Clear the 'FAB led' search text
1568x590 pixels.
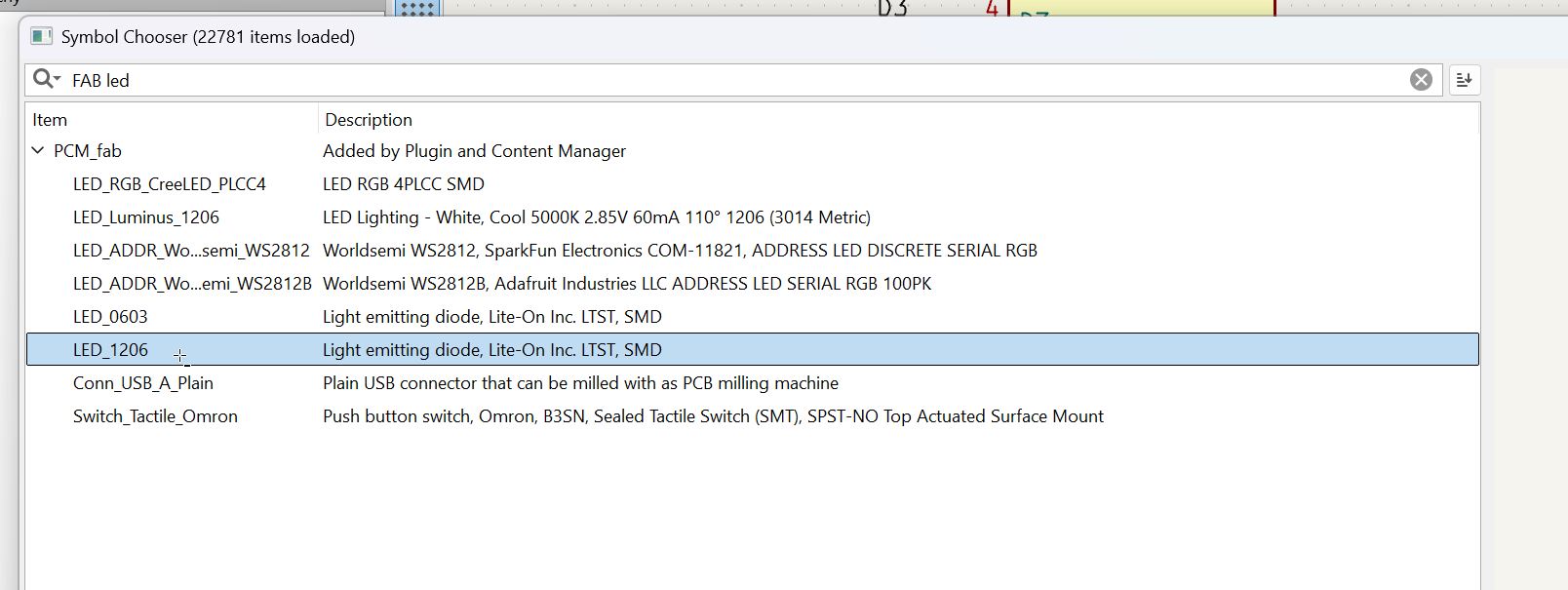pos(1421,80)
